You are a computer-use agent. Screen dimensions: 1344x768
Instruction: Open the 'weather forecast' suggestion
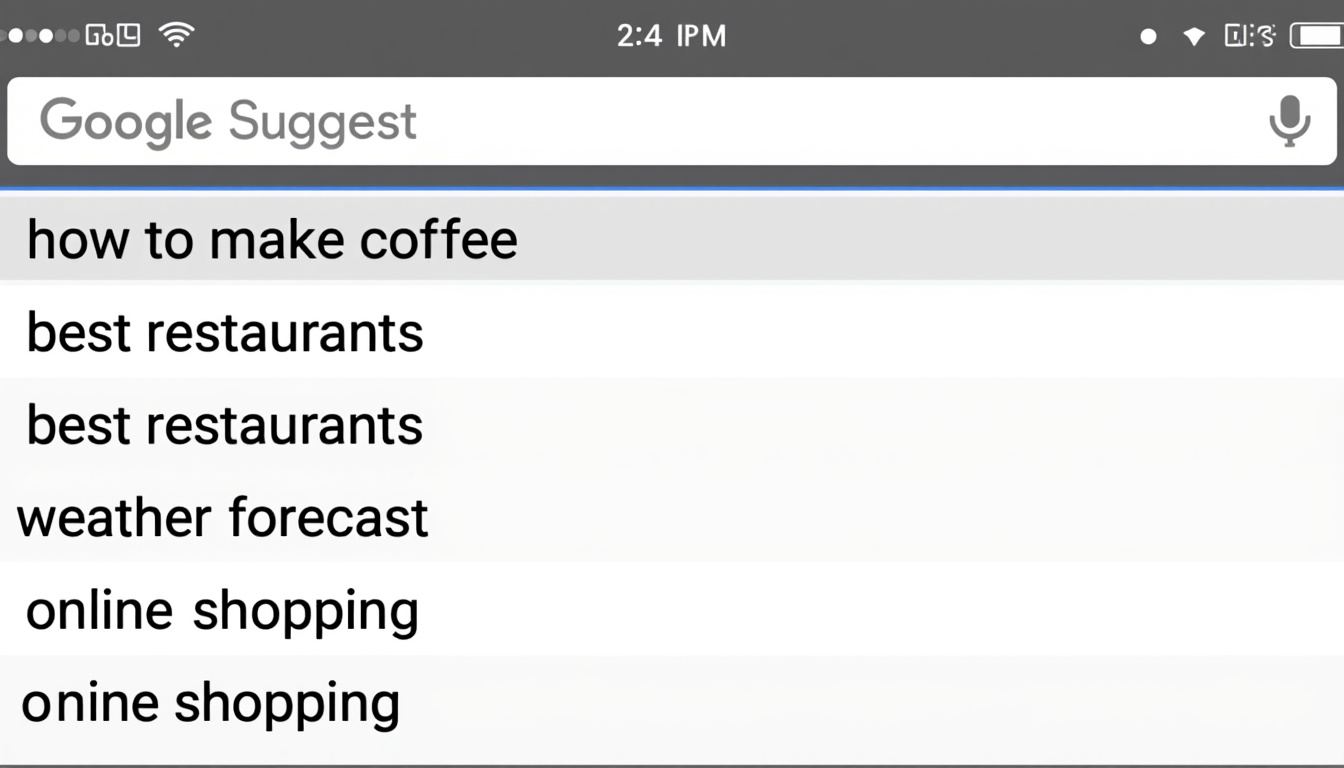coord(222,517)
